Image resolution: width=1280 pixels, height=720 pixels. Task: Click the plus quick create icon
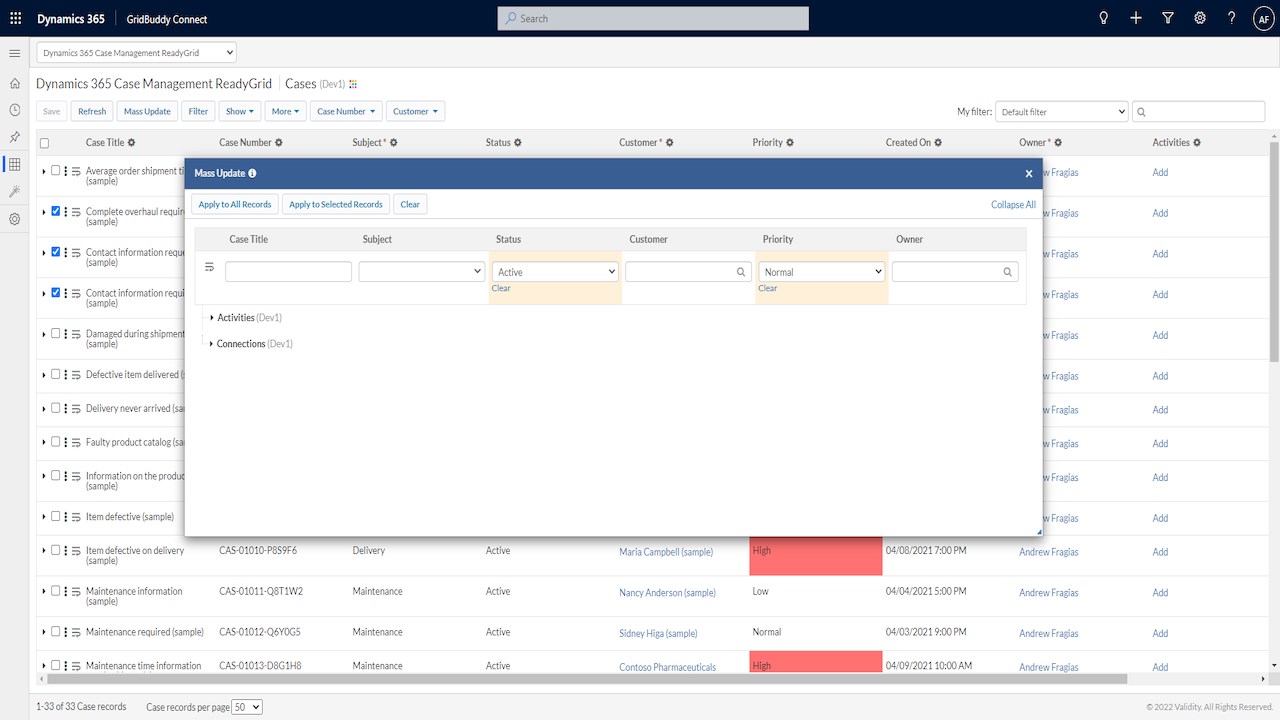[1136, 18]
